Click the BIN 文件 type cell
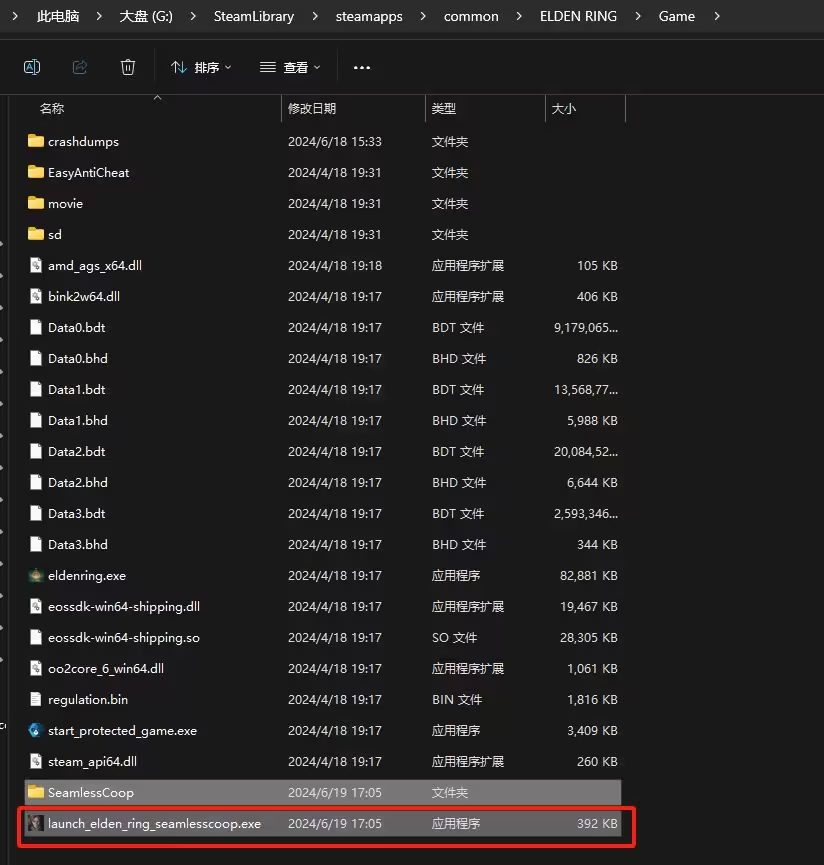 pyautogui.click(x=457, y=700)
